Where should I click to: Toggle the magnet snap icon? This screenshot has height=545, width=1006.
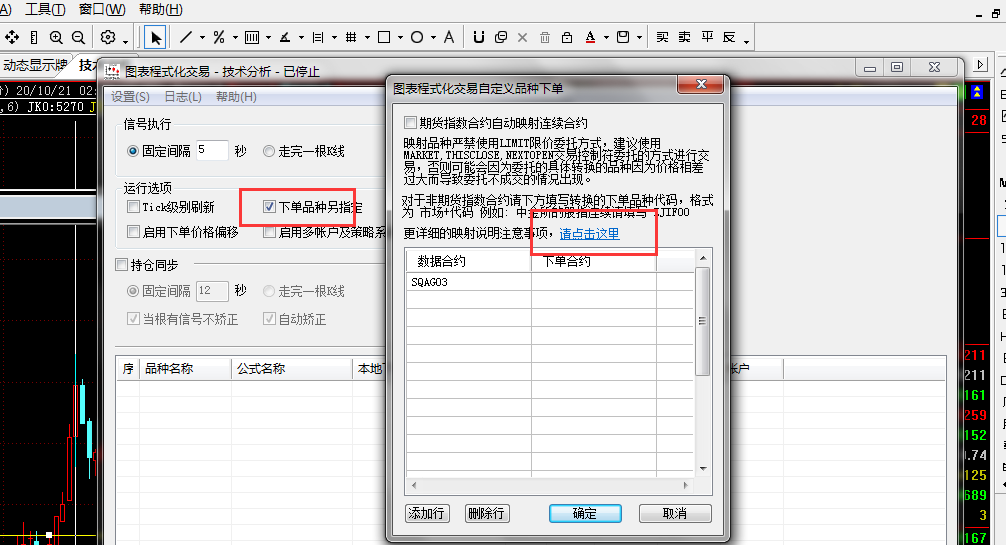point(479,37)
